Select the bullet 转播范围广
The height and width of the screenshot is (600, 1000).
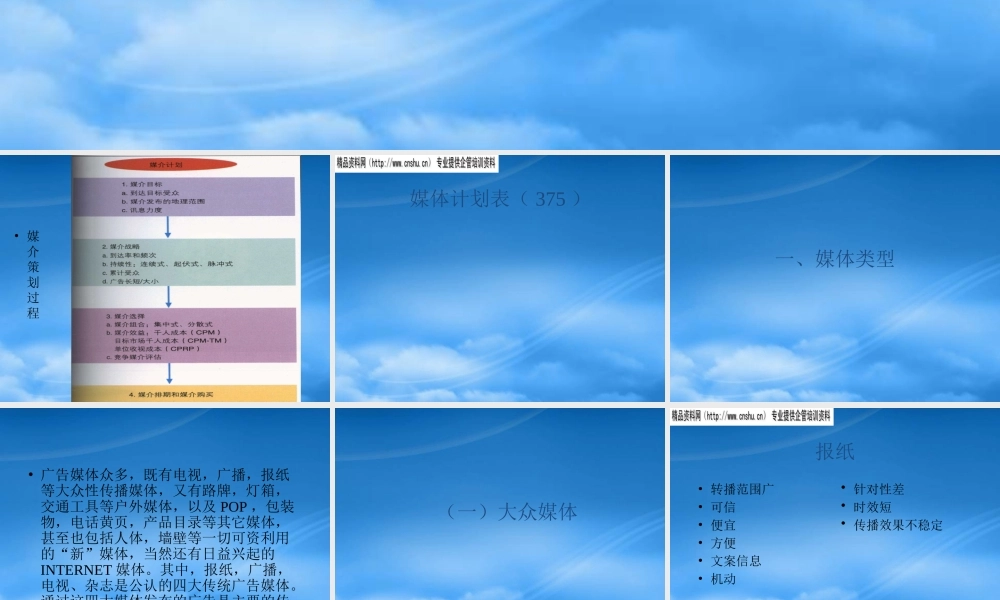point(742,489)
